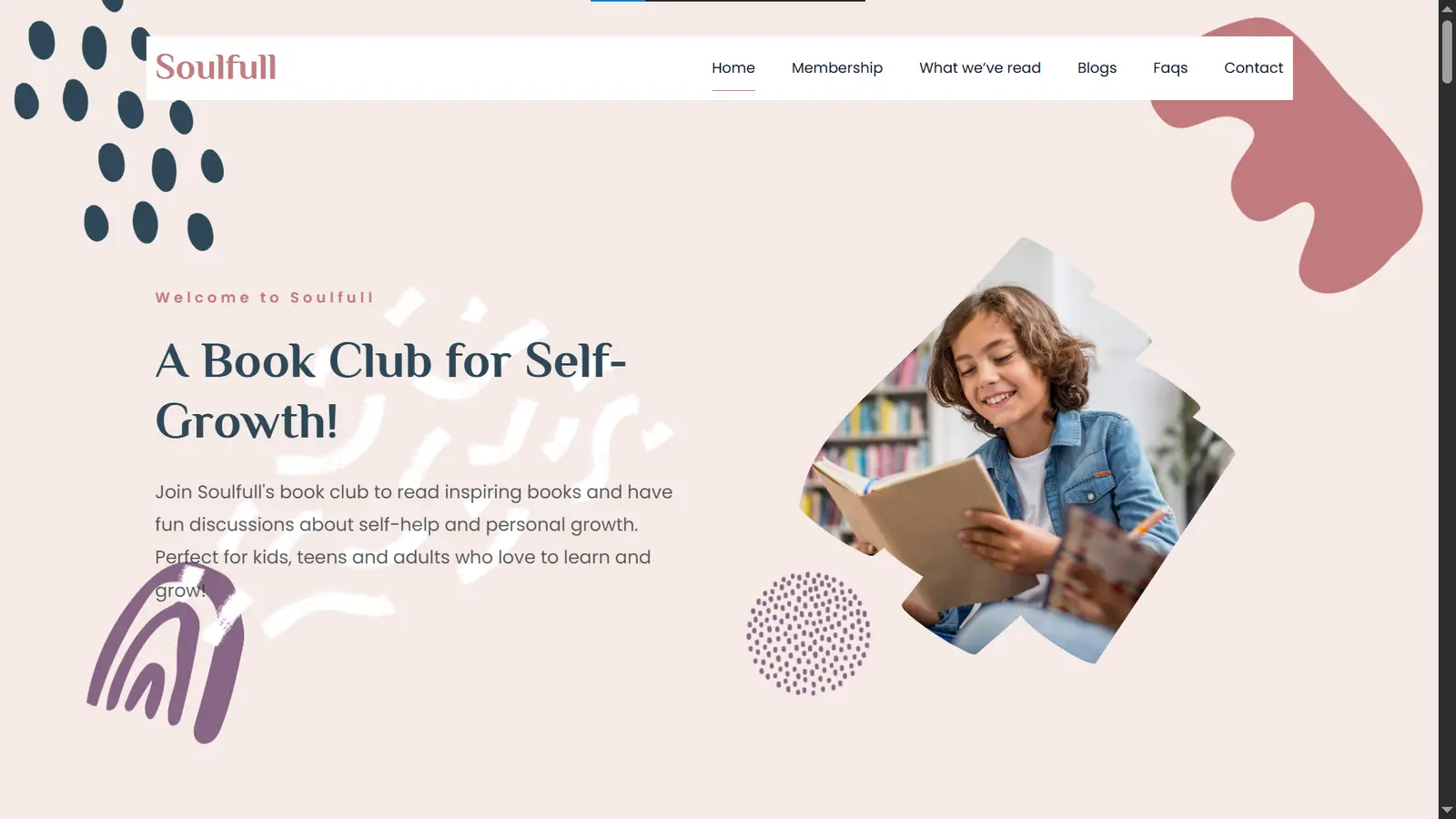This screenshot has width=1456, height=819.
Task: Click the purple dotted circle graphic
Action: pyautogui.click(x=808, y=633)
